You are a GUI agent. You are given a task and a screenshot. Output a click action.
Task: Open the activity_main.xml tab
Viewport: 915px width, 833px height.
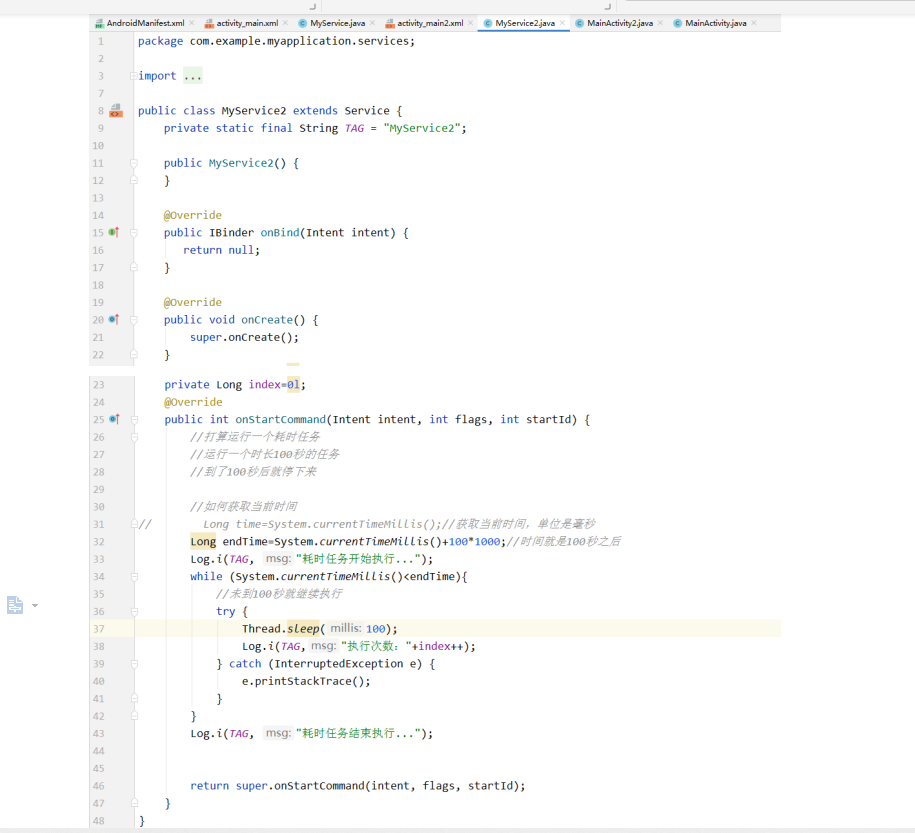point(247,23)
